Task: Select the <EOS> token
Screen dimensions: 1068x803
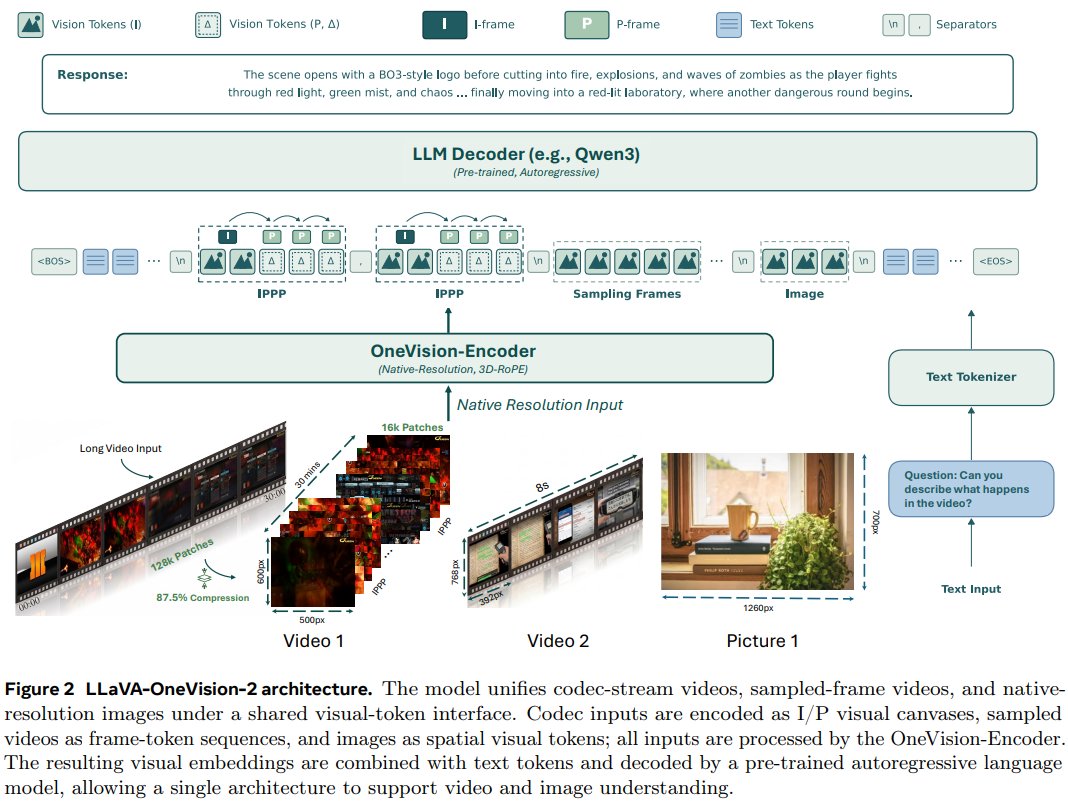Action: [x=995, y=262]
